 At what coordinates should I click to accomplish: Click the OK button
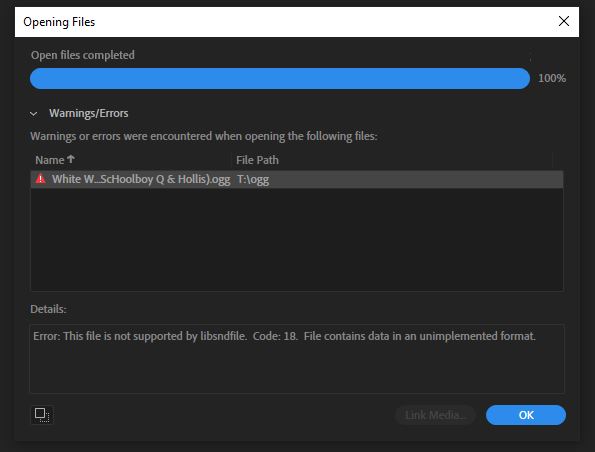click(x=526, y=415)
